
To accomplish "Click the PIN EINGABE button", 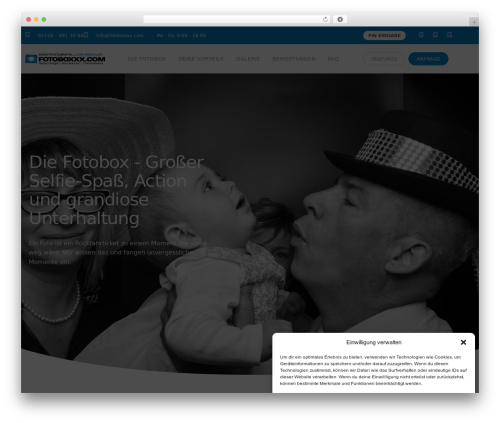I will click(384, 35).
